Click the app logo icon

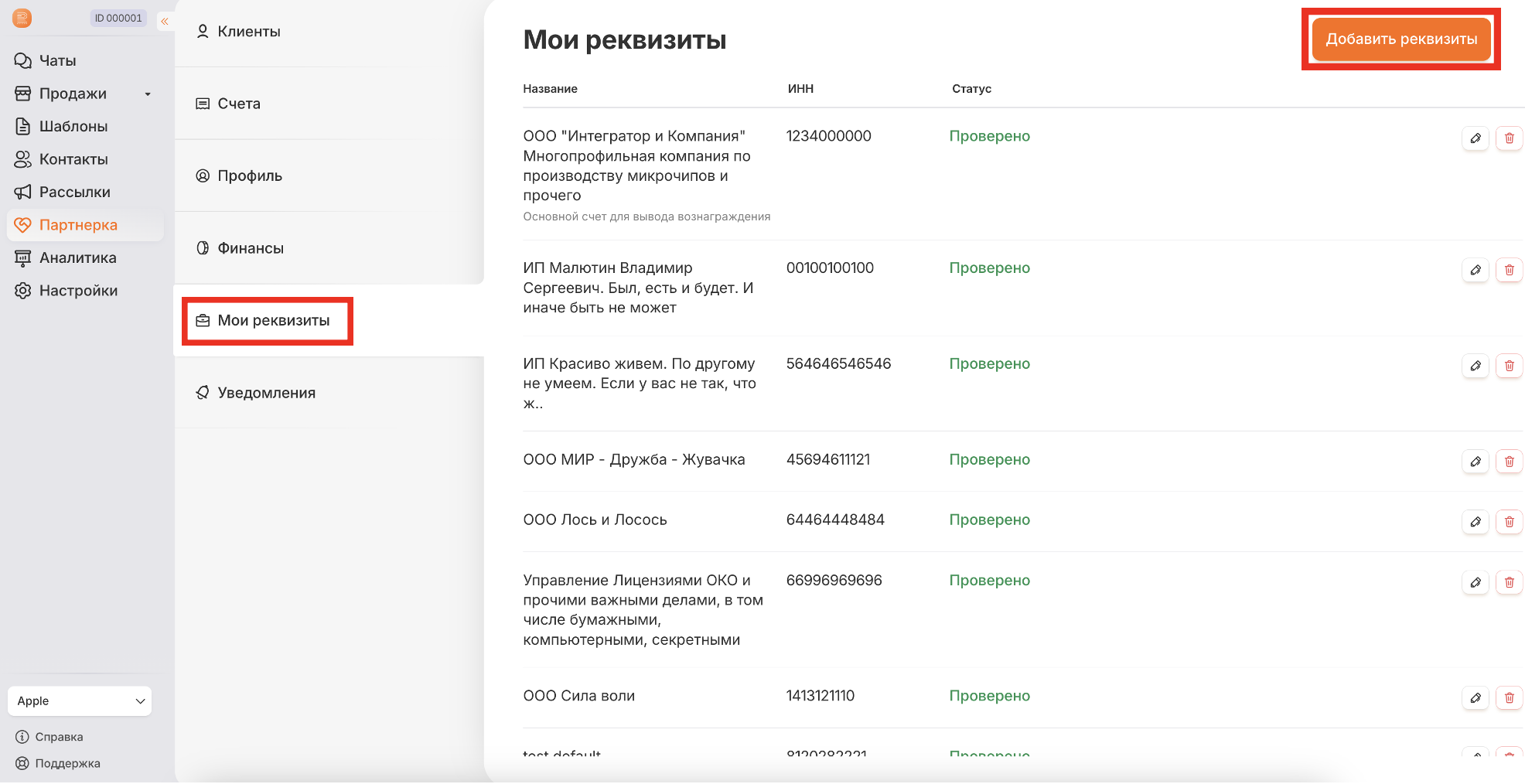pyautogui.click(x=22, y=18)
